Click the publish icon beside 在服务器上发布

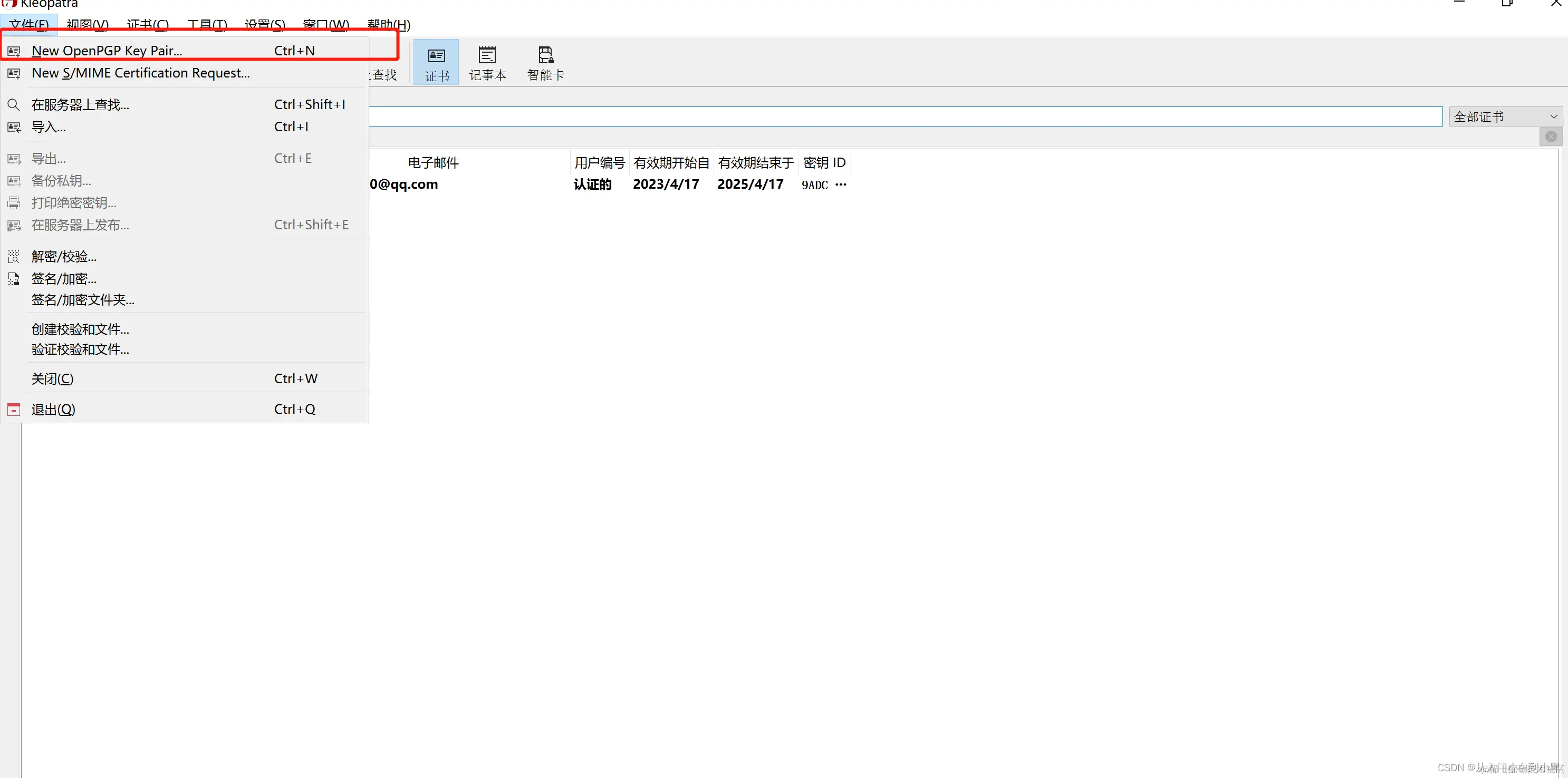coord(13,226)
